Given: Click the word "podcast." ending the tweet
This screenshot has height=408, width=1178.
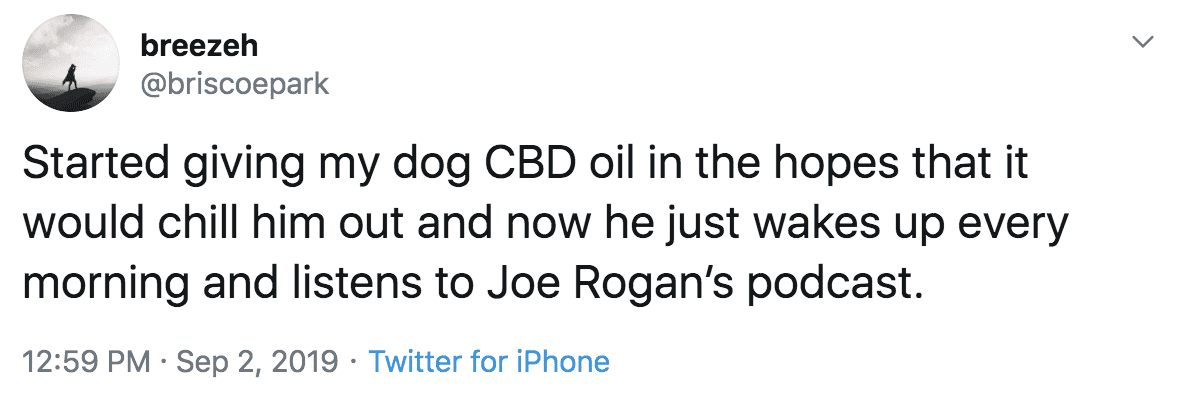Looking at the screenshot, I should 834,285.
